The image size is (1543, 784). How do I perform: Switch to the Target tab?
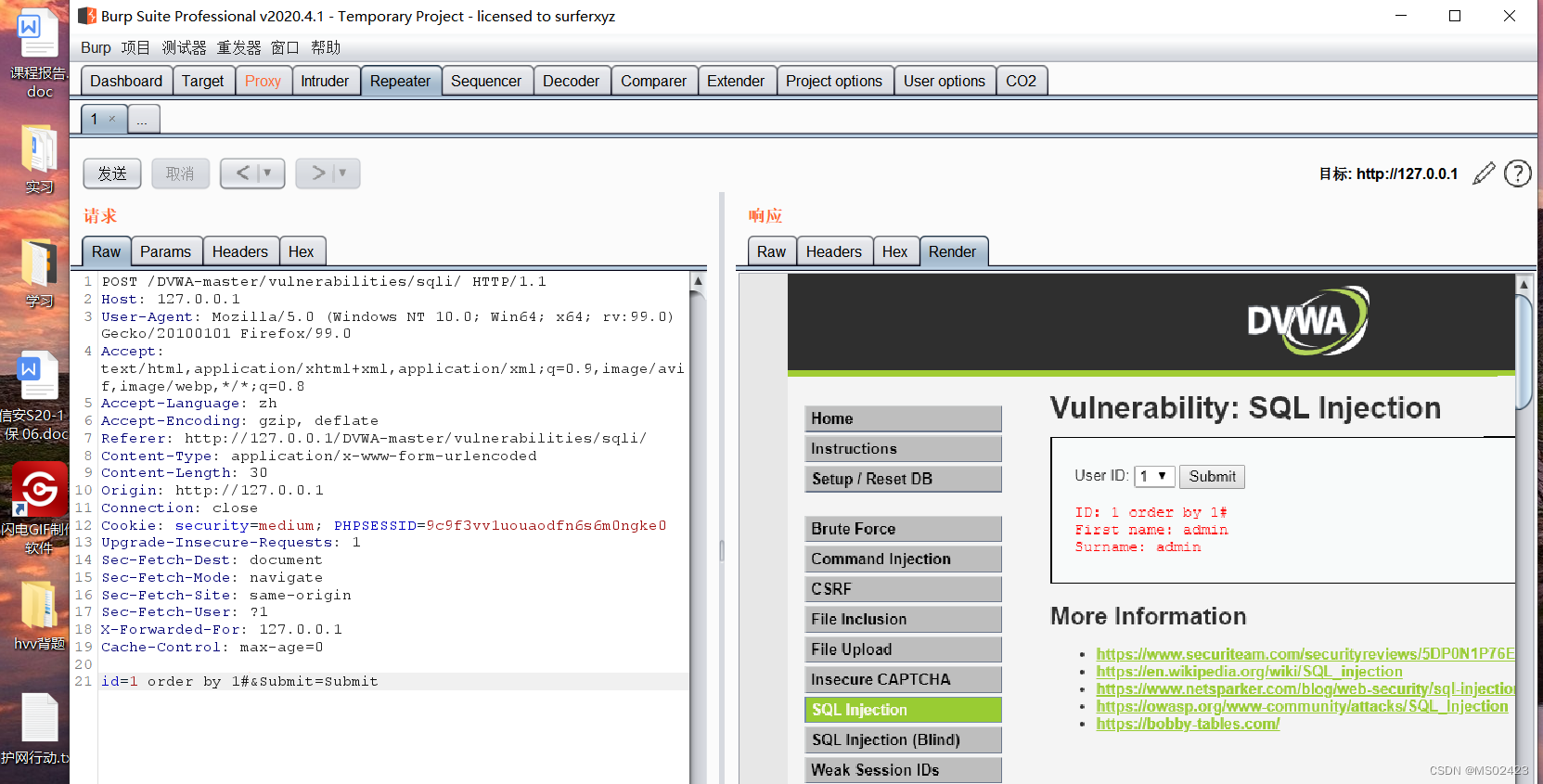202,81
